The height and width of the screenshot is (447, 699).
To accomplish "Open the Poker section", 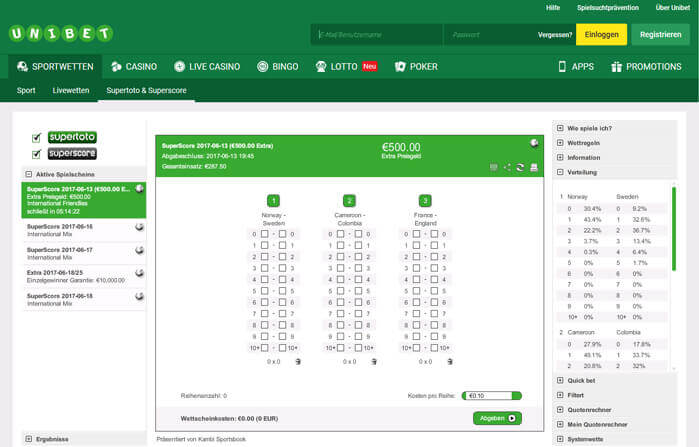I will click(x=416, y=67).
